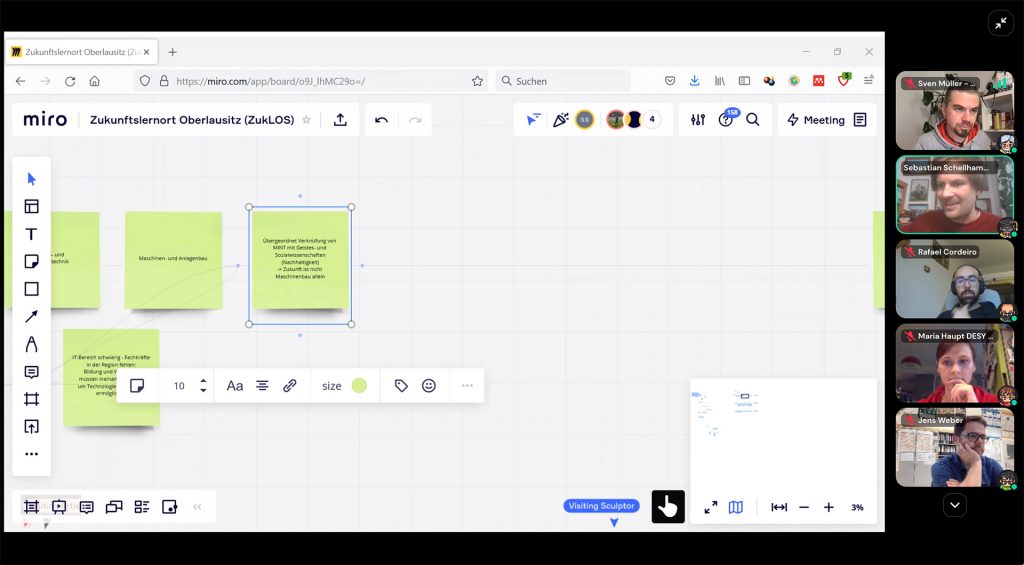1024x565 pixels.
Task: Select the Shape rectangle tool
Action: pos(31,289)
